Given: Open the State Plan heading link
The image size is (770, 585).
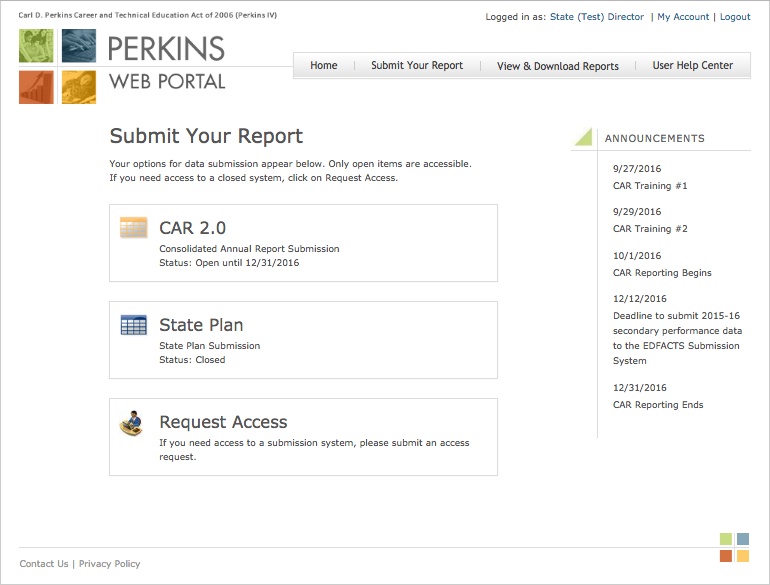Looking at the screenshot, I should [201, 325].
